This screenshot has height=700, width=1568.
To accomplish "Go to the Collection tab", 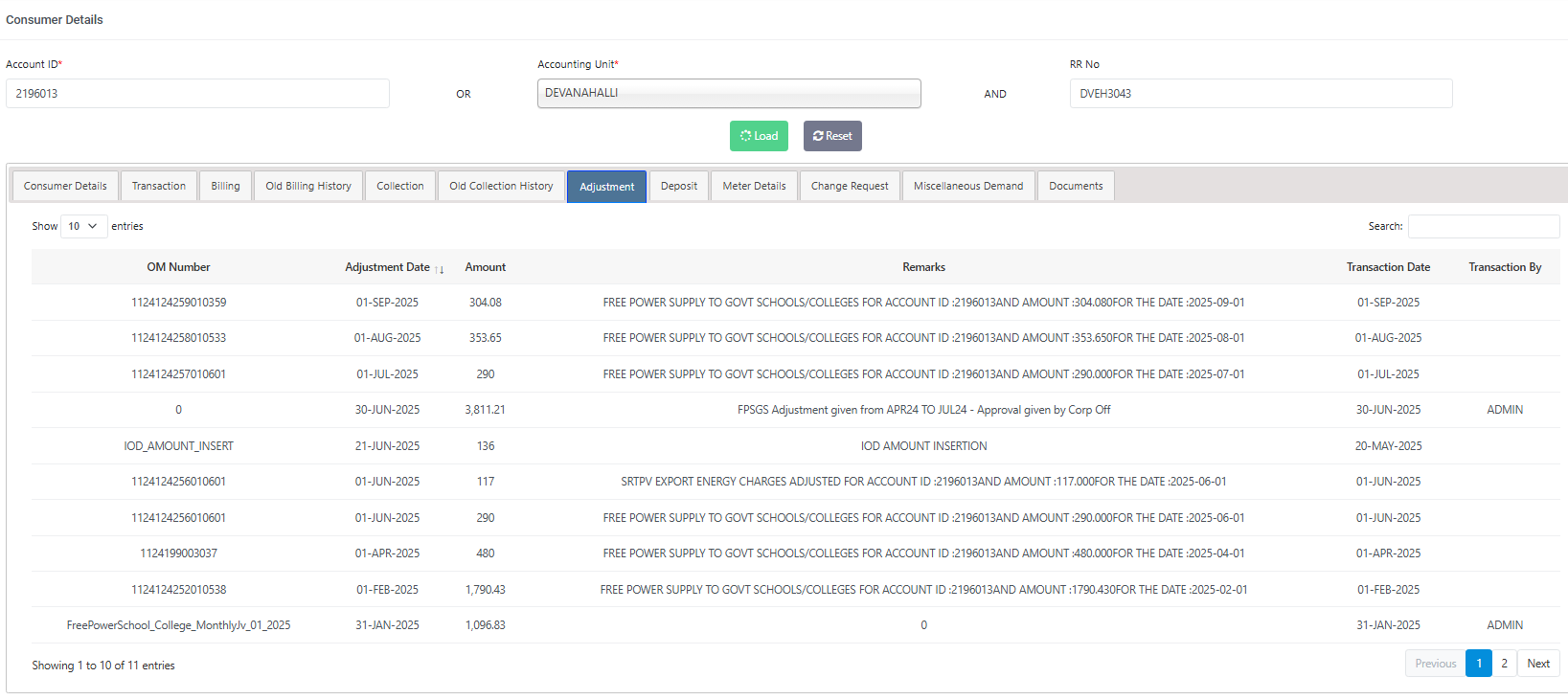I will click(399, 186).
